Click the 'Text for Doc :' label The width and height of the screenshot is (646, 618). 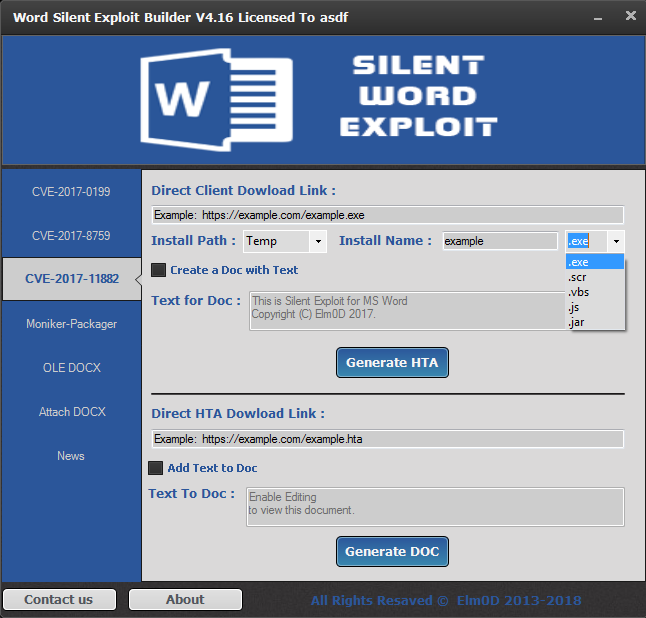(196, 301)
